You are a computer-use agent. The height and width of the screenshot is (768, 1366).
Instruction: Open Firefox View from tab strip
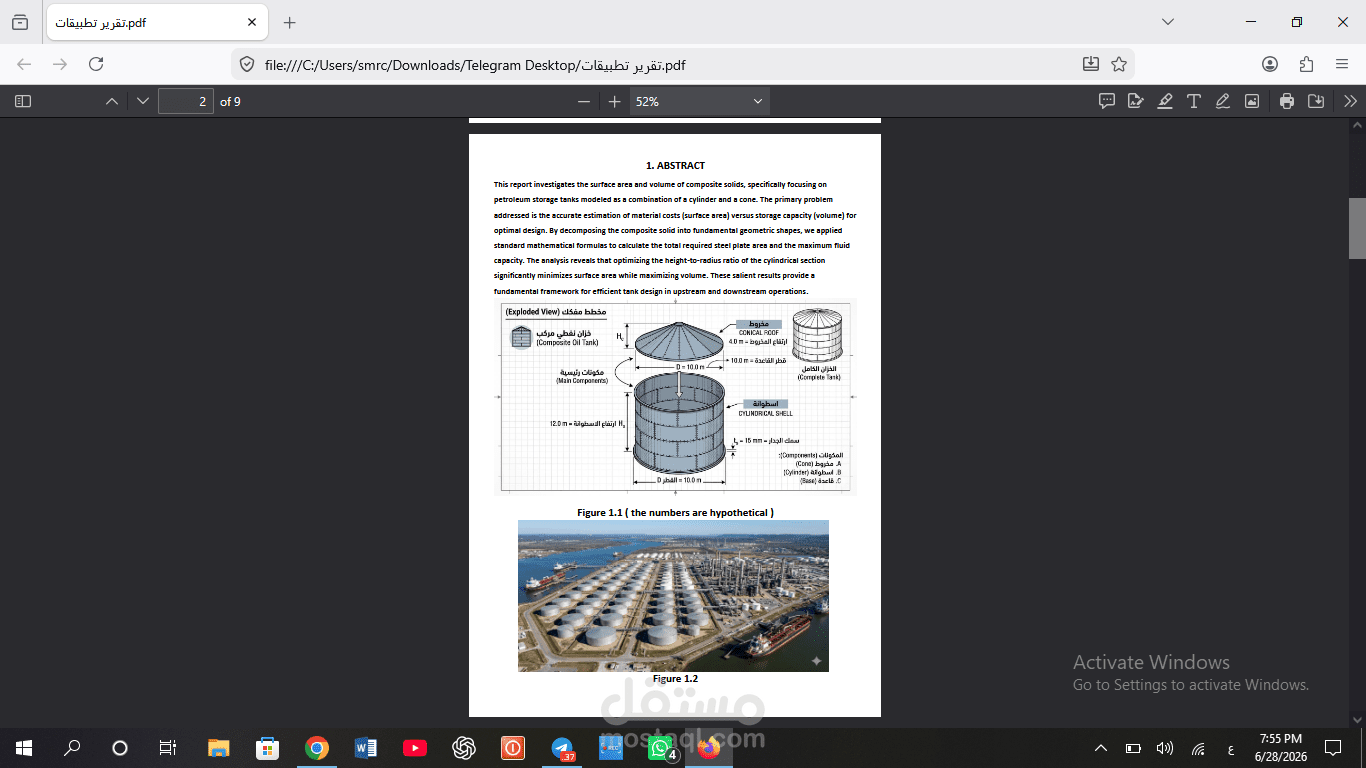pyautogui.click(x=20, y=22)
